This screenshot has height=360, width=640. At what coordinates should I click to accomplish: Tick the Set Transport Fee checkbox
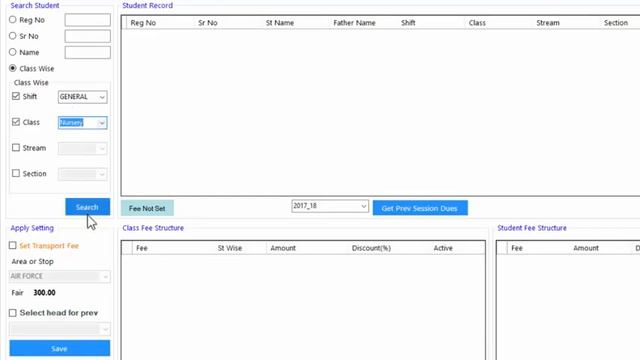tap(13, 245)
